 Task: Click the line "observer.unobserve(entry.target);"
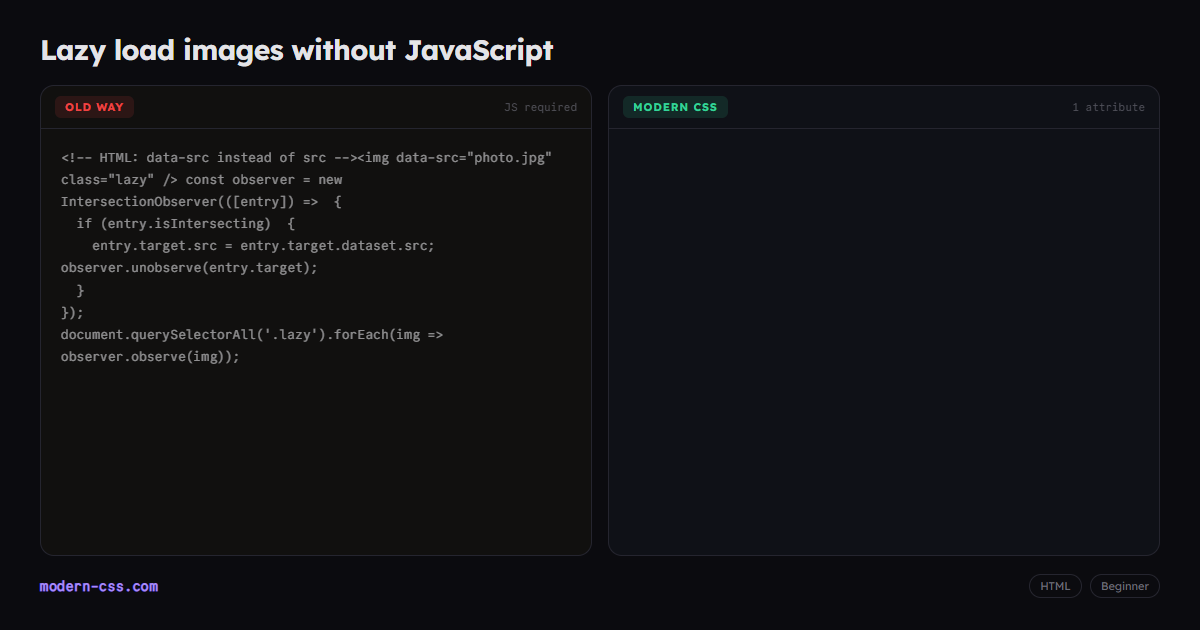[x=189, y=267]
